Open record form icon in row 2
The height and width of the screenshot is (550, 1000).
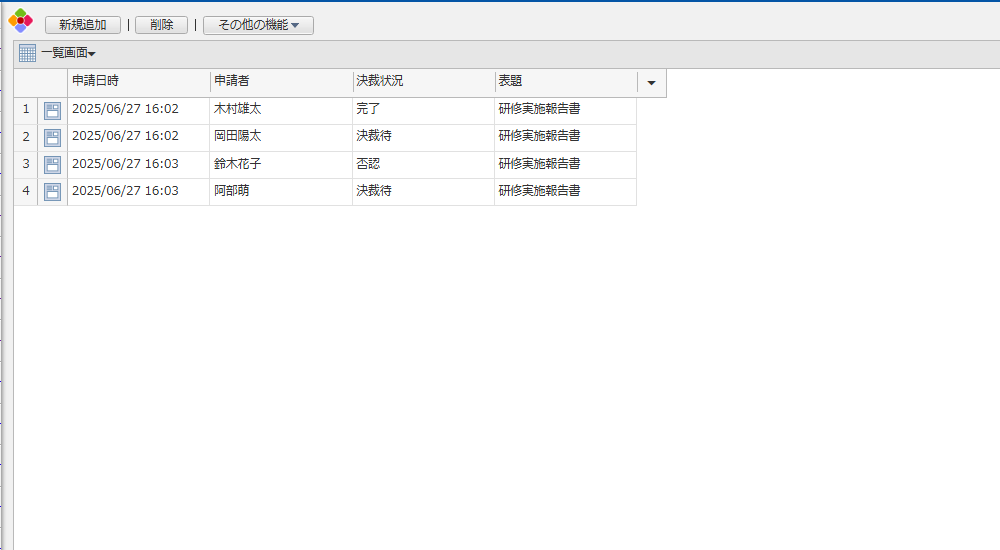coord(52,137)
